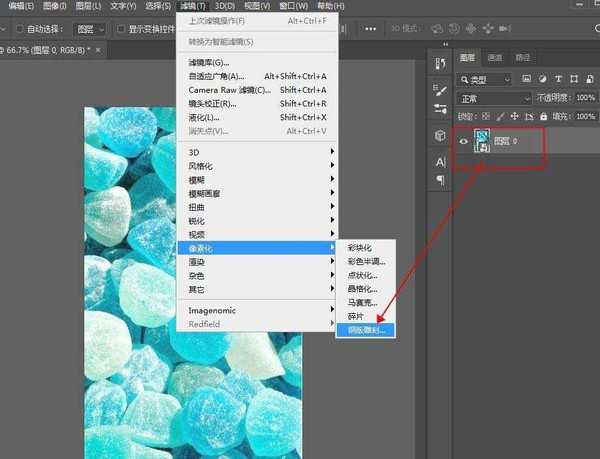The image size is (600, 459).
Task: Open the 类型 layer filter dropdown
Action: click(x=486, y=79)
